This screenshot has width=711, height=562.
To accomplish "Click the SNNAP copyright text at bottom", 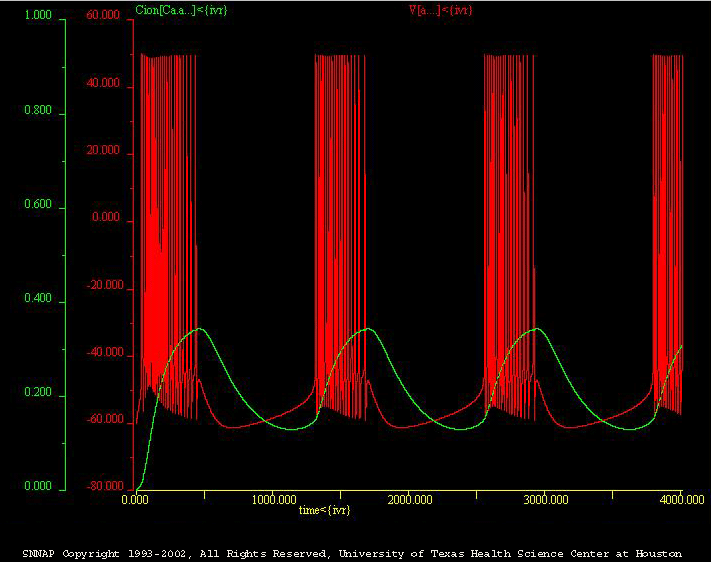I will click(x=352, y=553).
